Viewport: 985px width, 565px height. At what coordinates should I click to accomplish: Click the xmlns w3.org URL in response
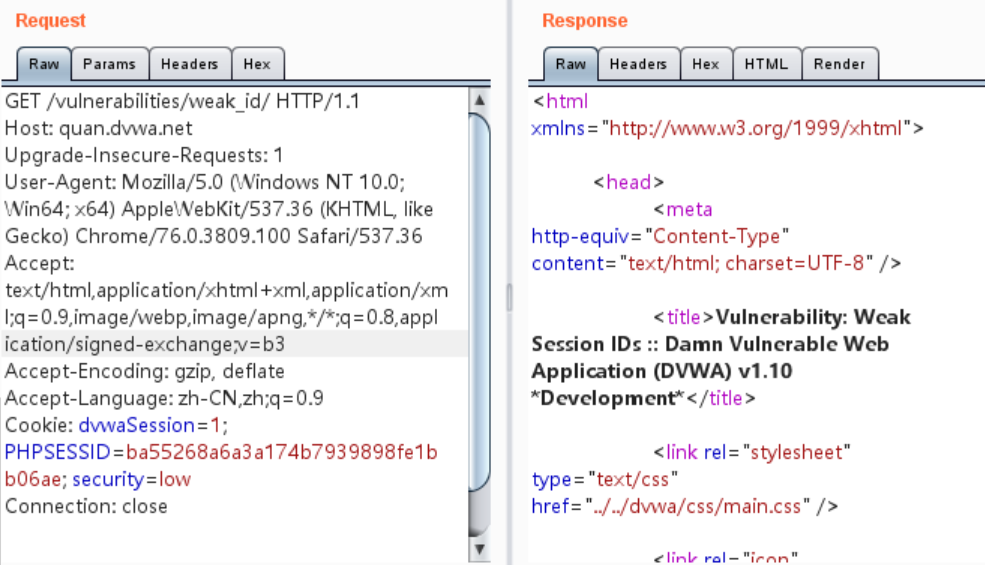click(756, 128)
